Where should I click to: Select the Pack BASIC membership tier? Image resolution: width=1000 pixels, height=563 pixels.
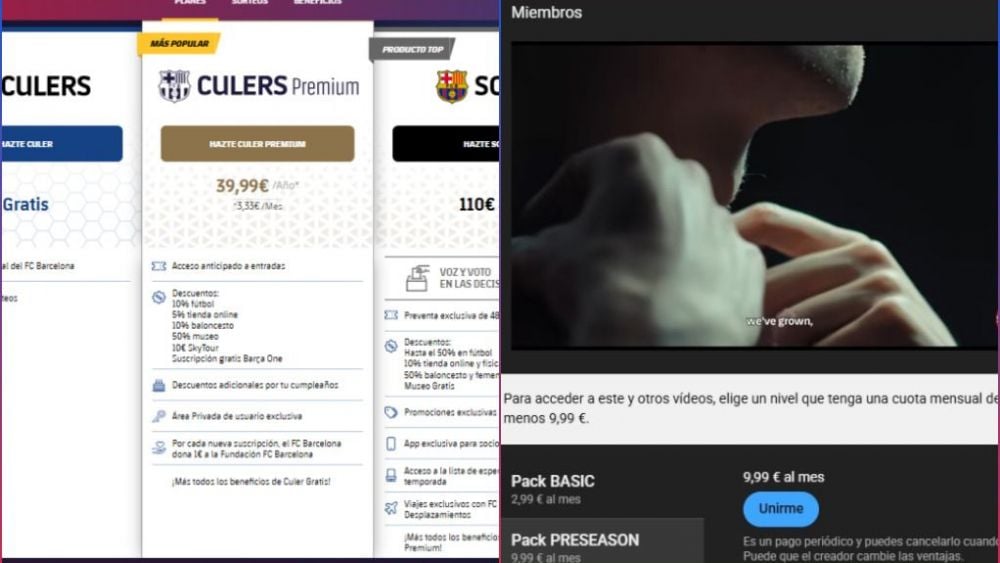(603, 489)
